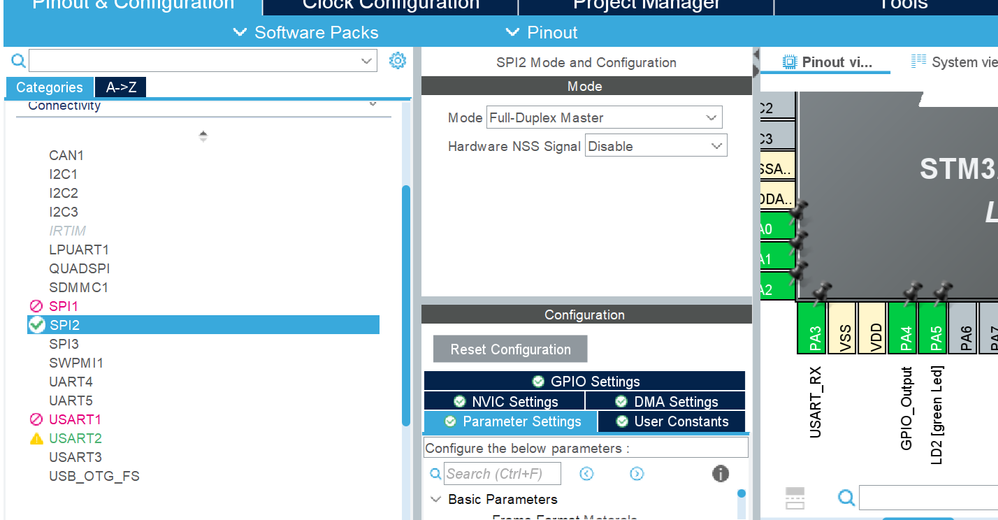Viewport: 998px width, 520px height.
Task: Collapse the Connectivity category up arrow
Action: [x=203, y=136]
